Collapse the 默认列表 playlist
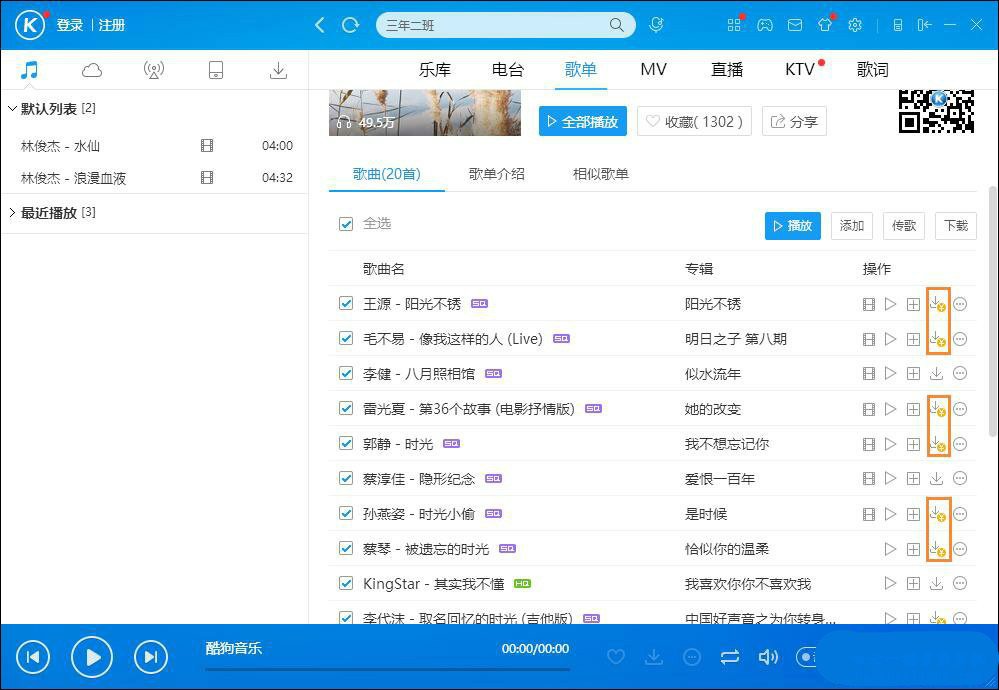 tap(12, 108)
